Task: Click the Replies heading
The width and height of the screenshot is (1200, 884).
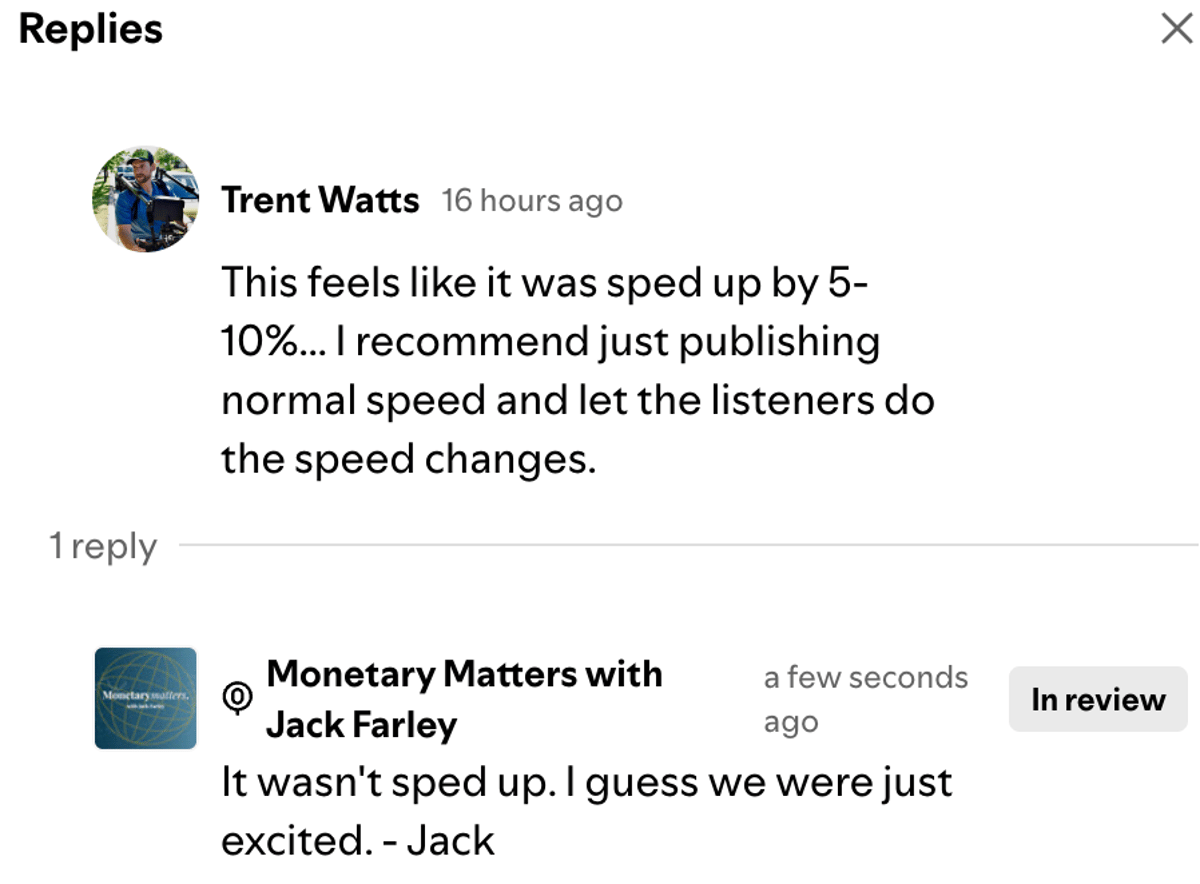Action: [x=90, y=29]
